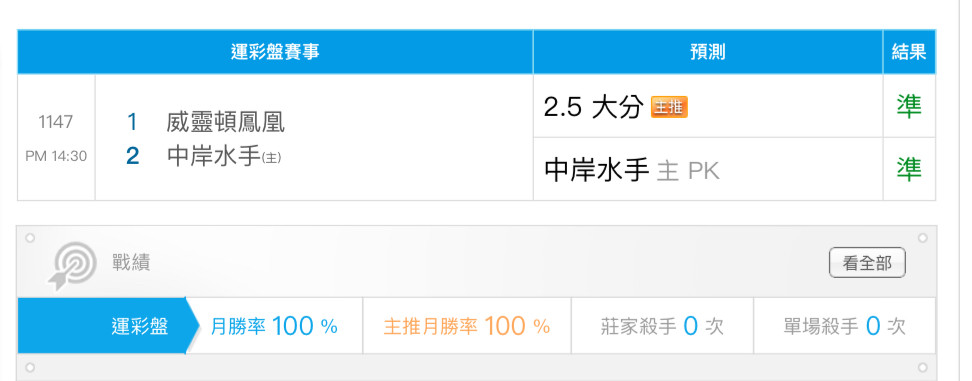Screen dimensions: 972x381
Task: Click the 準 result for PK pick
Action: tap(909, 169)
